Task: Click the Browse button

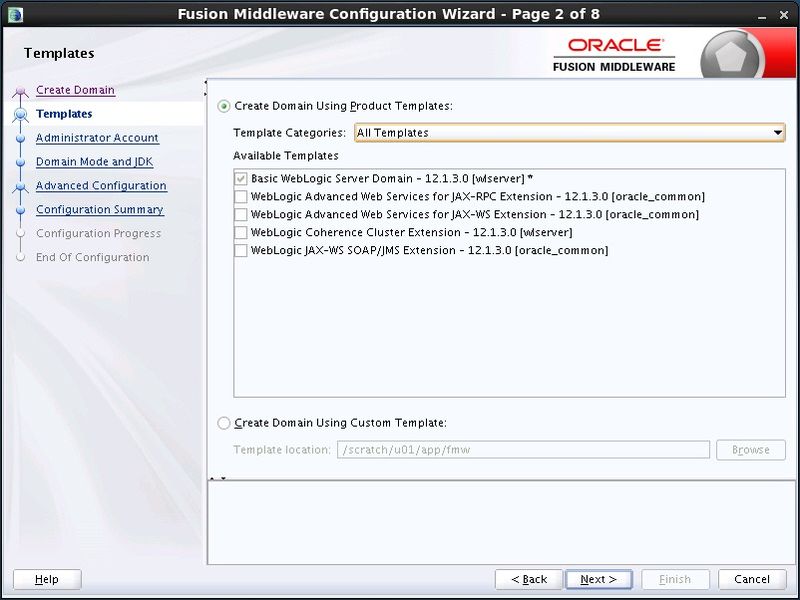Action: point(751,449)
